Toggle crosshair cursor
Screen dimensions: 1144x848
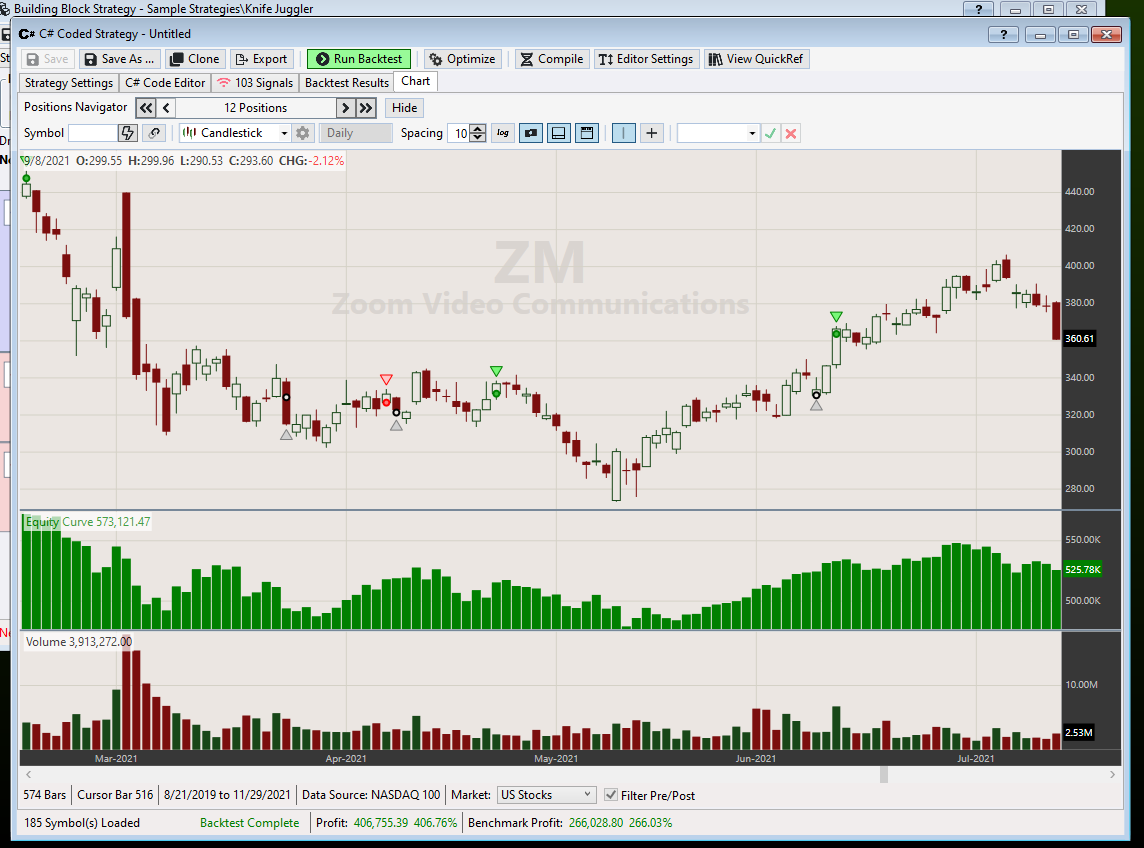[x=652, y=133]
